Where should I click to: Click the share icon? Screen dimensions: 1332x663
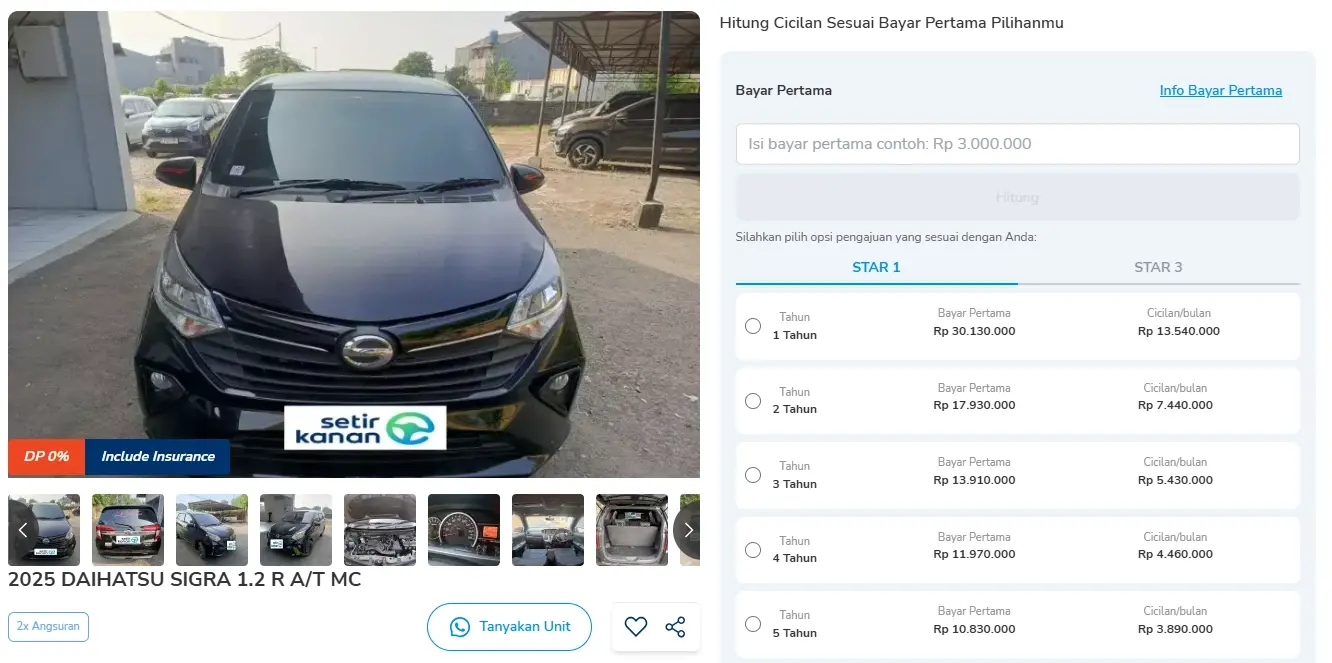[676, 627]
